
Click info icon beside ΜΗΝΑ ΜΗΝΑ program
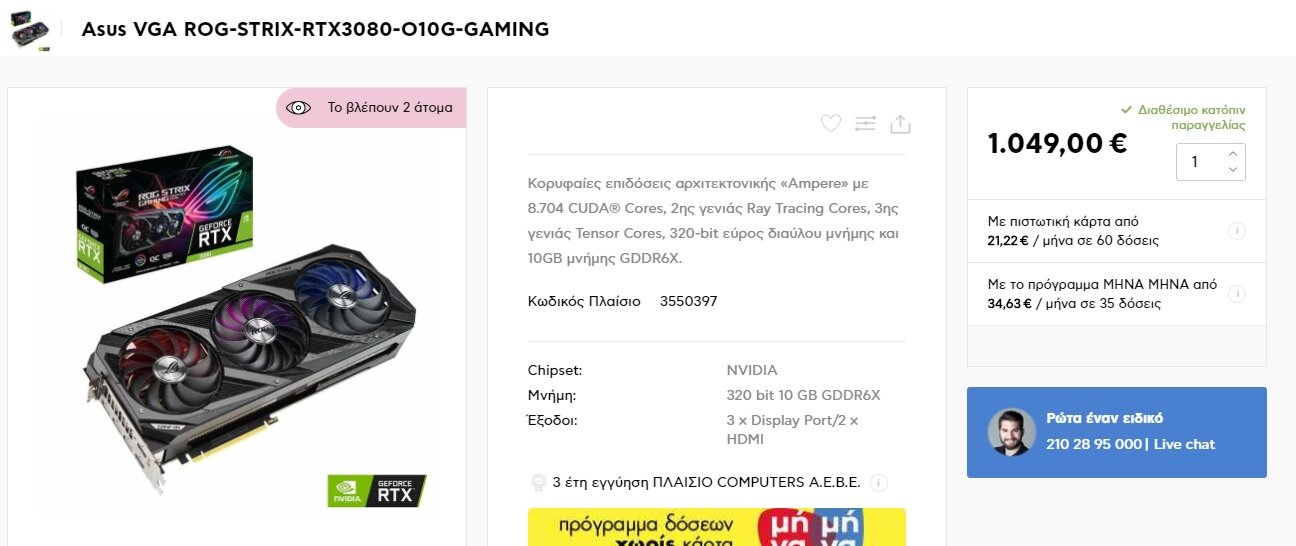point(1236,294)
